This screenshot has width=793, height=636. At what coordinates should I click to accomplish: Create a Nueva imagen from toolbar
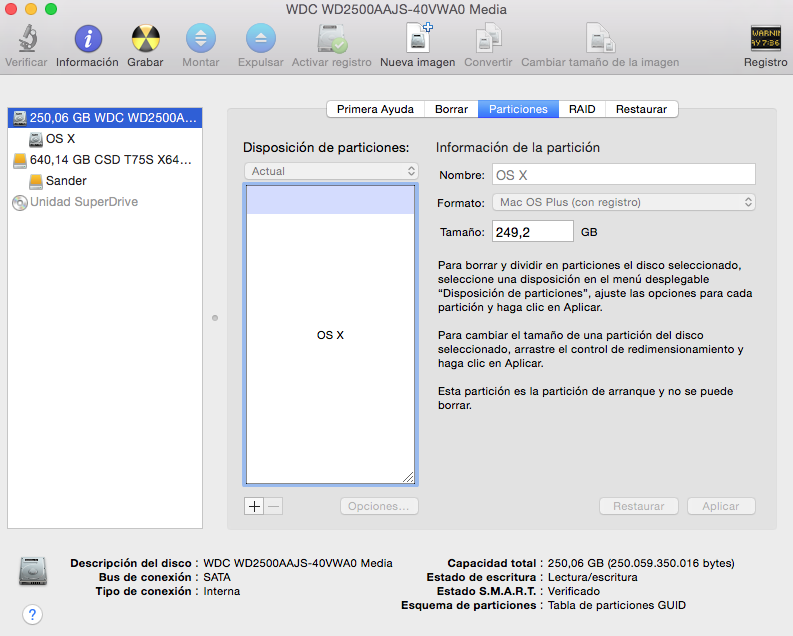pyautogui.click(x=419, y=37)
